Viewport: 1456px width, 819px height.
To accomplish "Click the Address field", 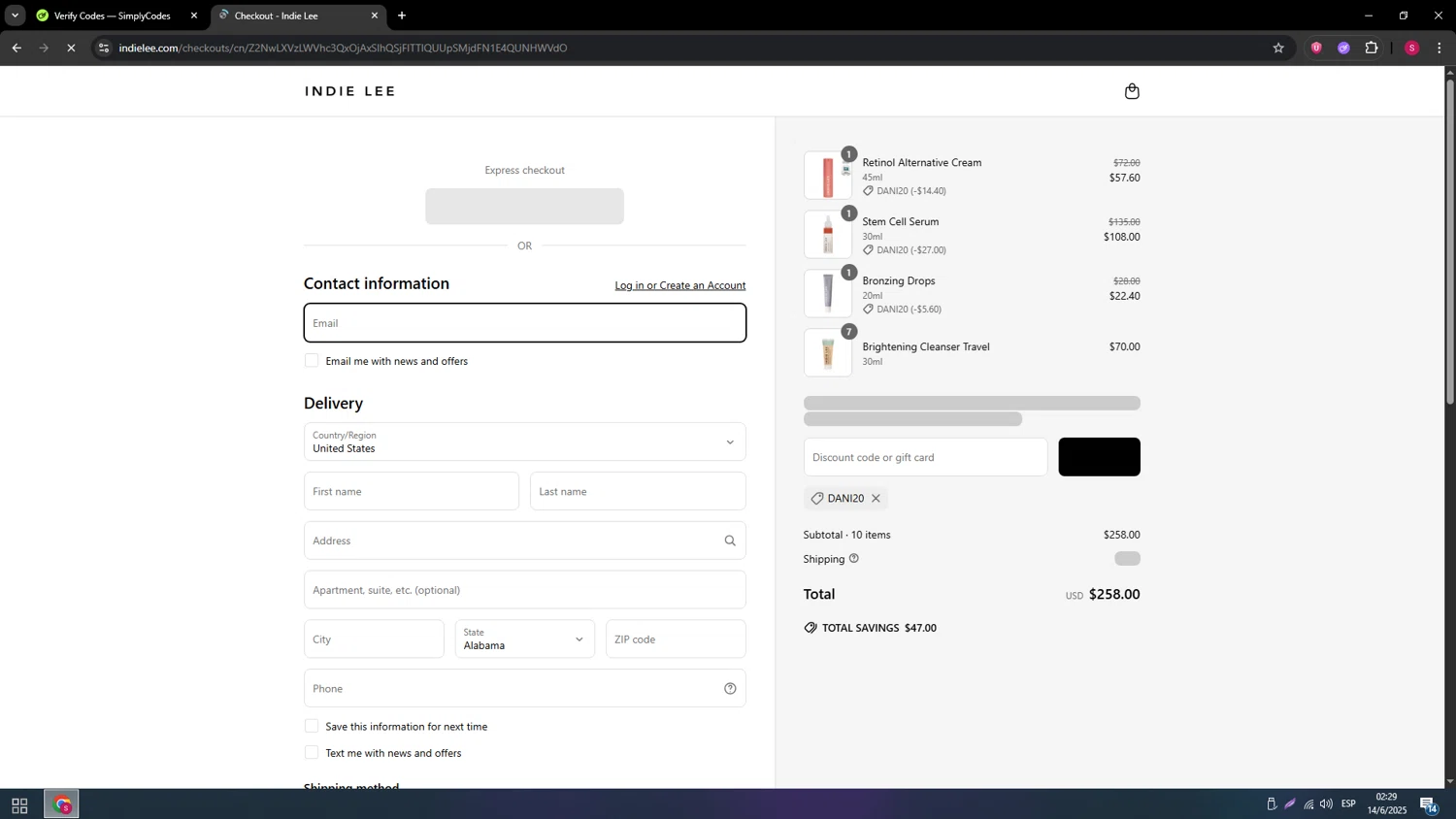I will [x=525, y=541].
